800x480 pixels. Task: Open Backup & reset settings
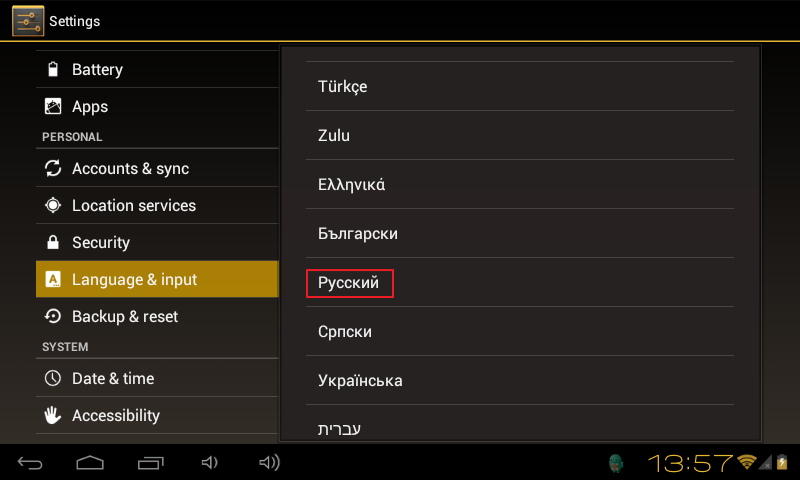pos(157,316)
